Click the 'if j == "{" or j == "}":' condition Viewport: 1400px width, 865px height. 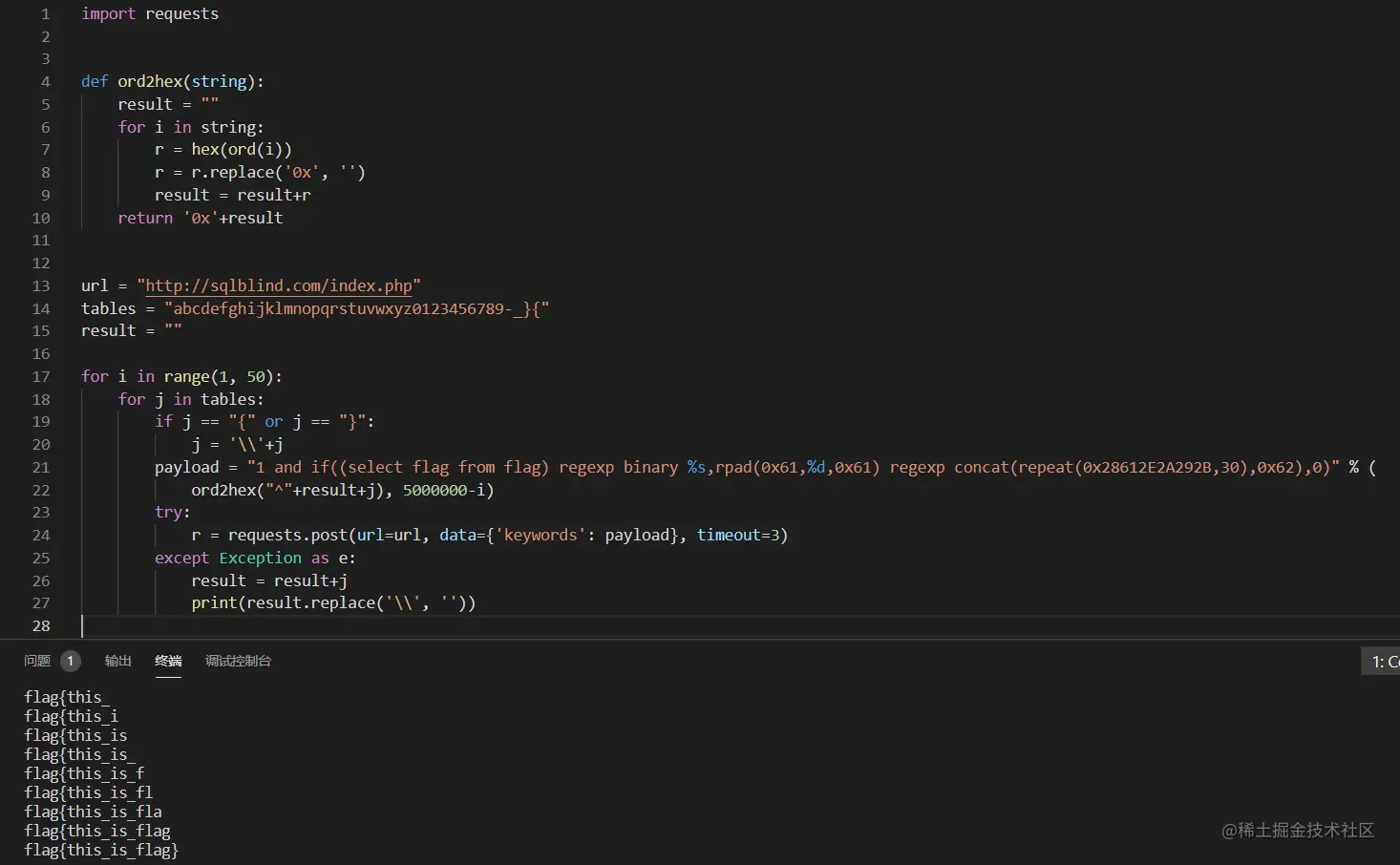pyautogui.click(x=265, y=421)
